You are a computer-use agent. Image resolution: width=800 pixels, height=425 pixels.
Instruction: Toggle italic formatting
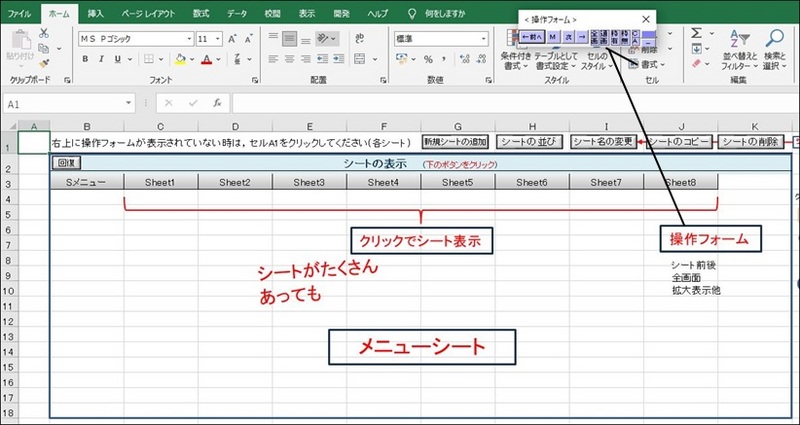tap(101, 60)
